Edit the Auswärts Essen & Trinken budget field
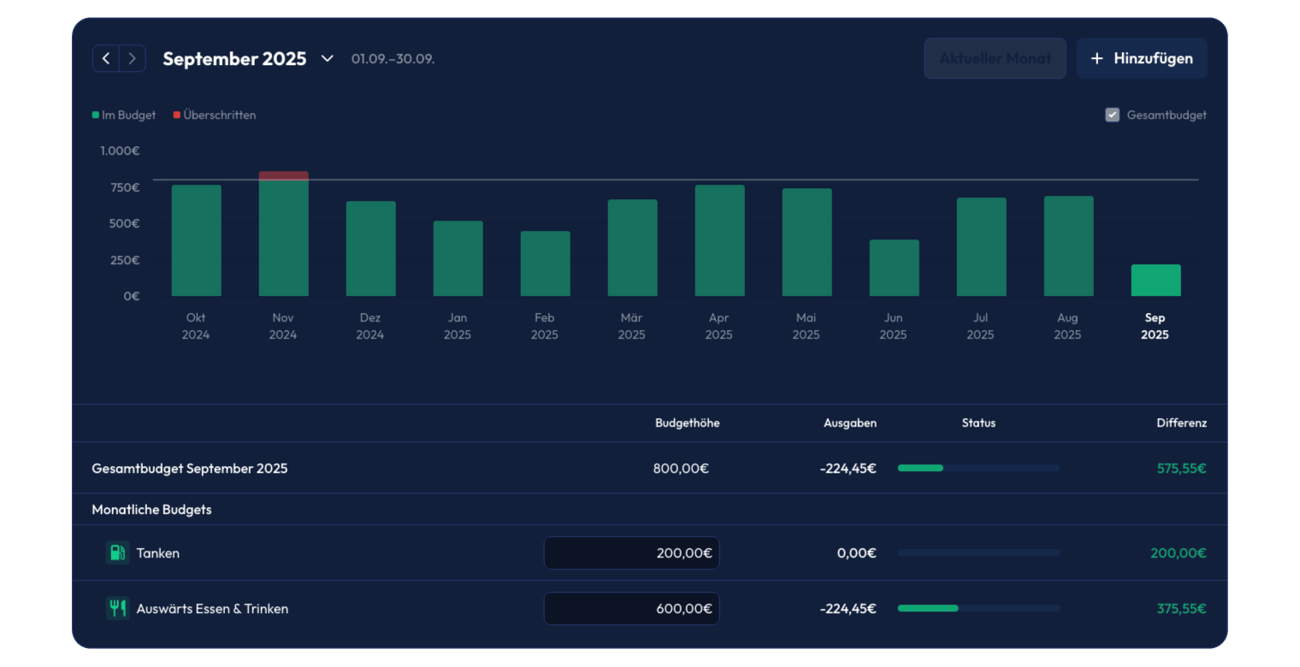 [631, 608]
